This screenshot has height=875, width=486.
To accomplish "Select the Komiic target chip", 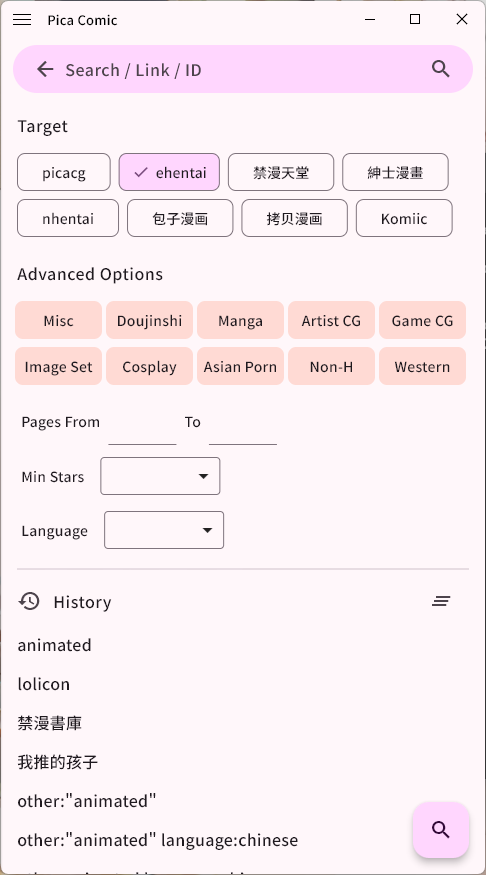I will [x=404, y=218].
